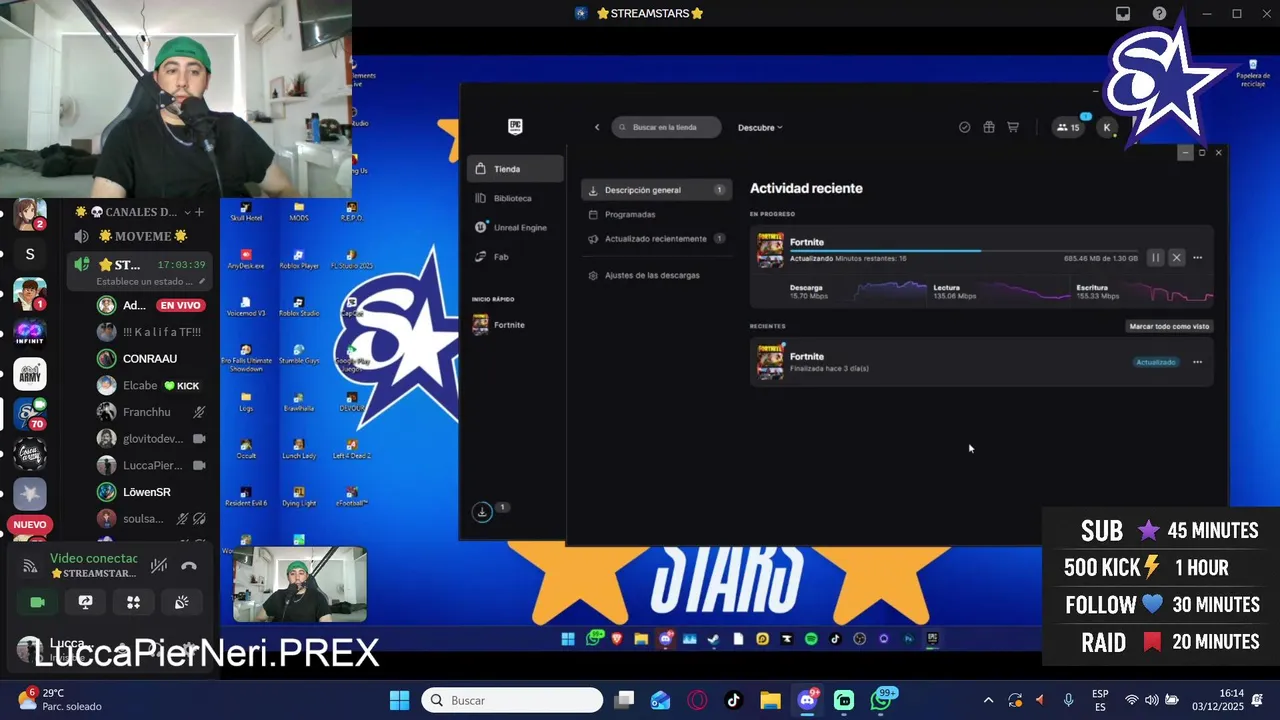Click the Actualizado badge on recent Fortnite
1280x720 pixels.
tap(1155, 362)
